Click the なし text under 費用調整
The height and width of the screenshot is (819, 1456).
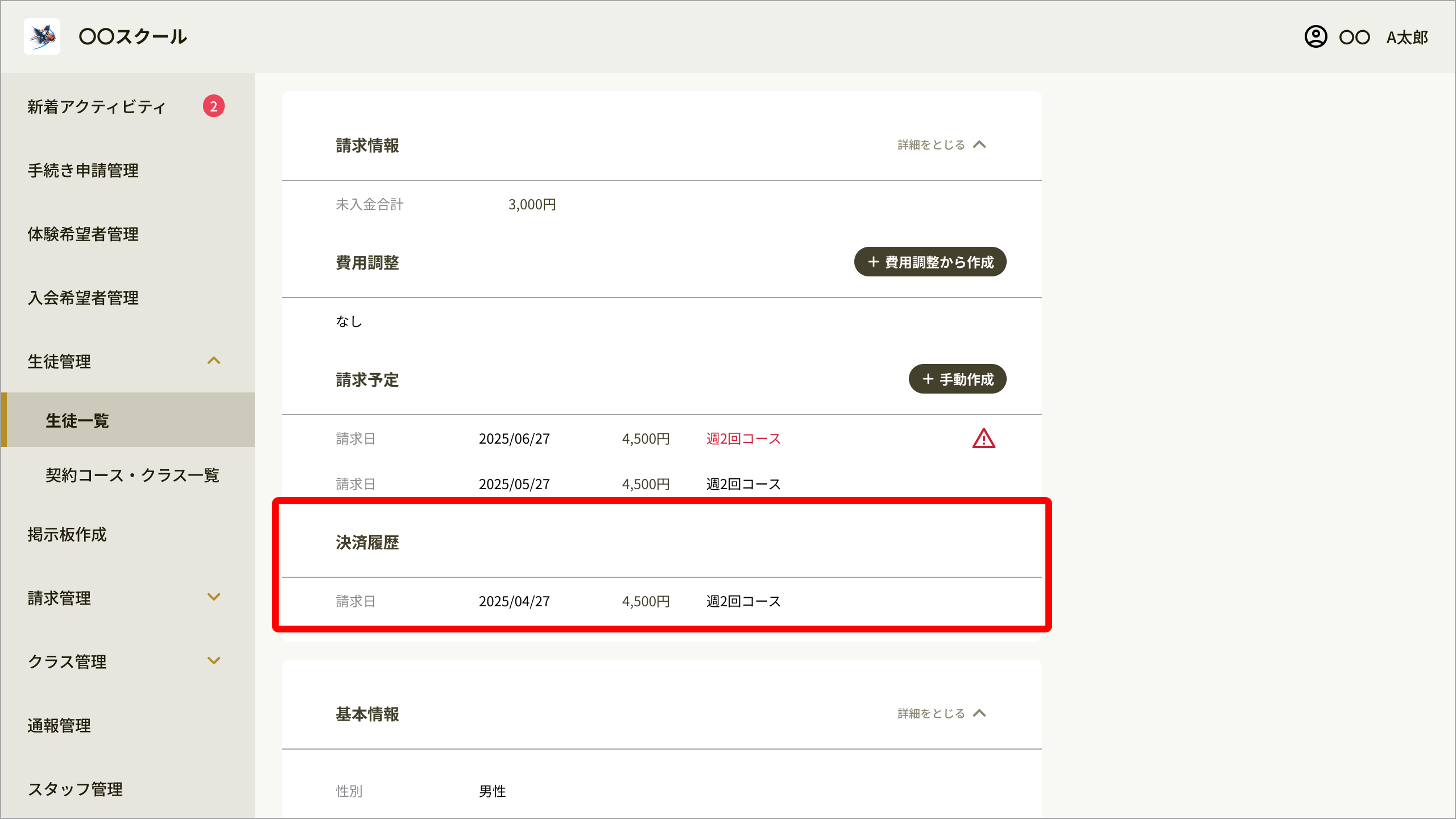pos(349,322)
